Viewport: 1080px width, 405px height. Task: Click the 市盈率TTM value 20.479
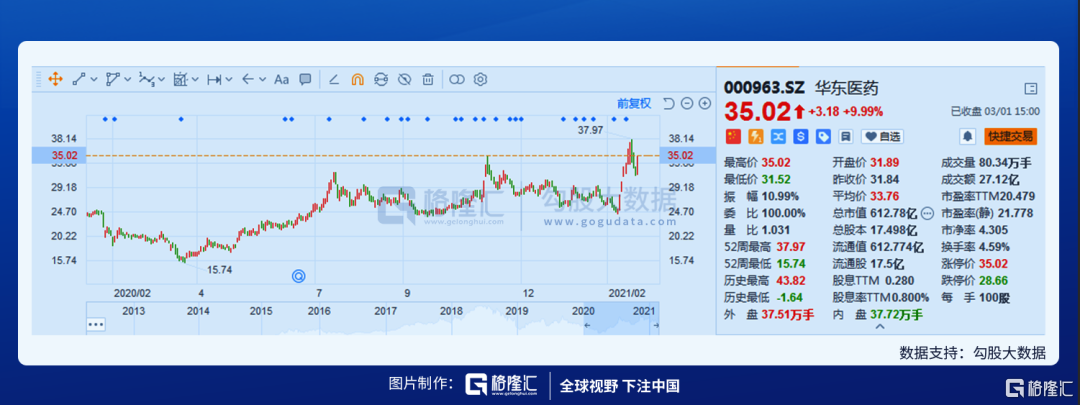coord(1015,196)
